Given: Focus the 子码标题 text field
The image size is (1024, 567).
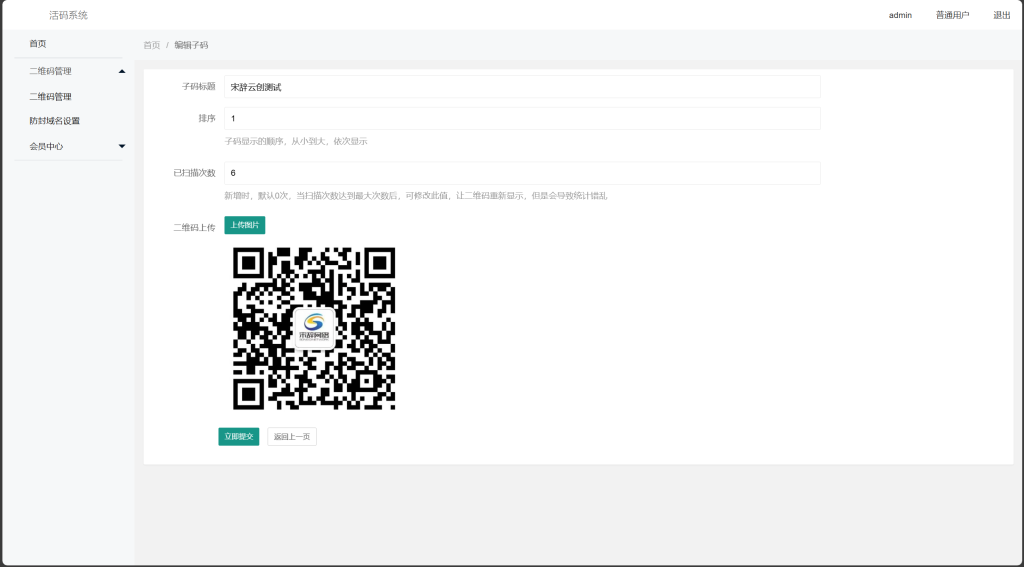Looking at the screenshot, I should point(522,87).
